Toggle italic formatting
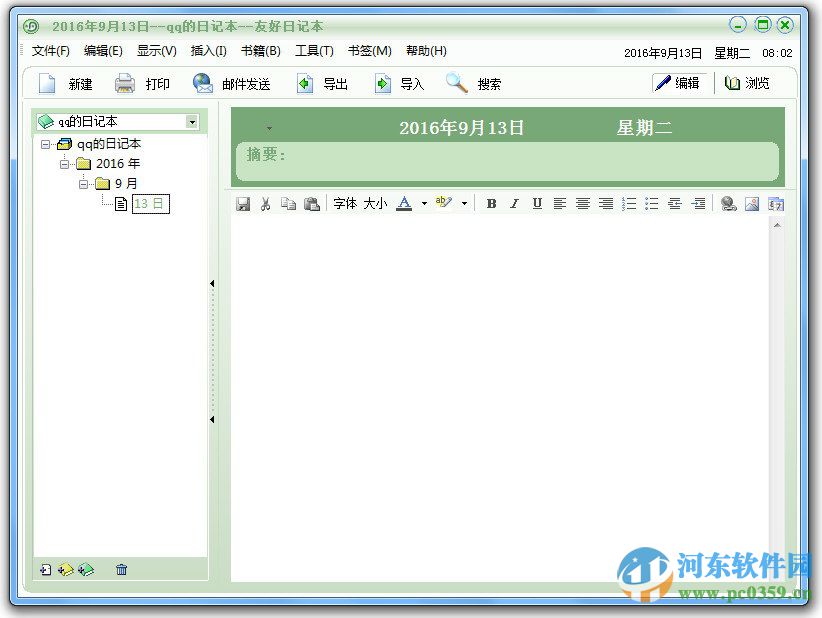 coord(514,203)
